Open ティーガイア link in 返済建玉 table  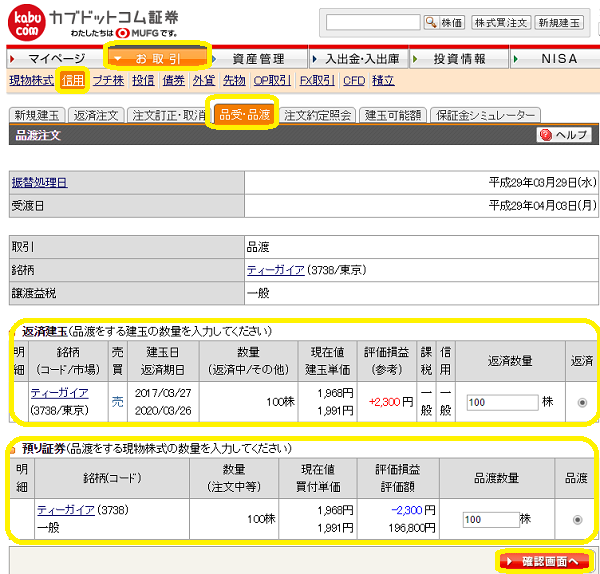pos(59,393)
